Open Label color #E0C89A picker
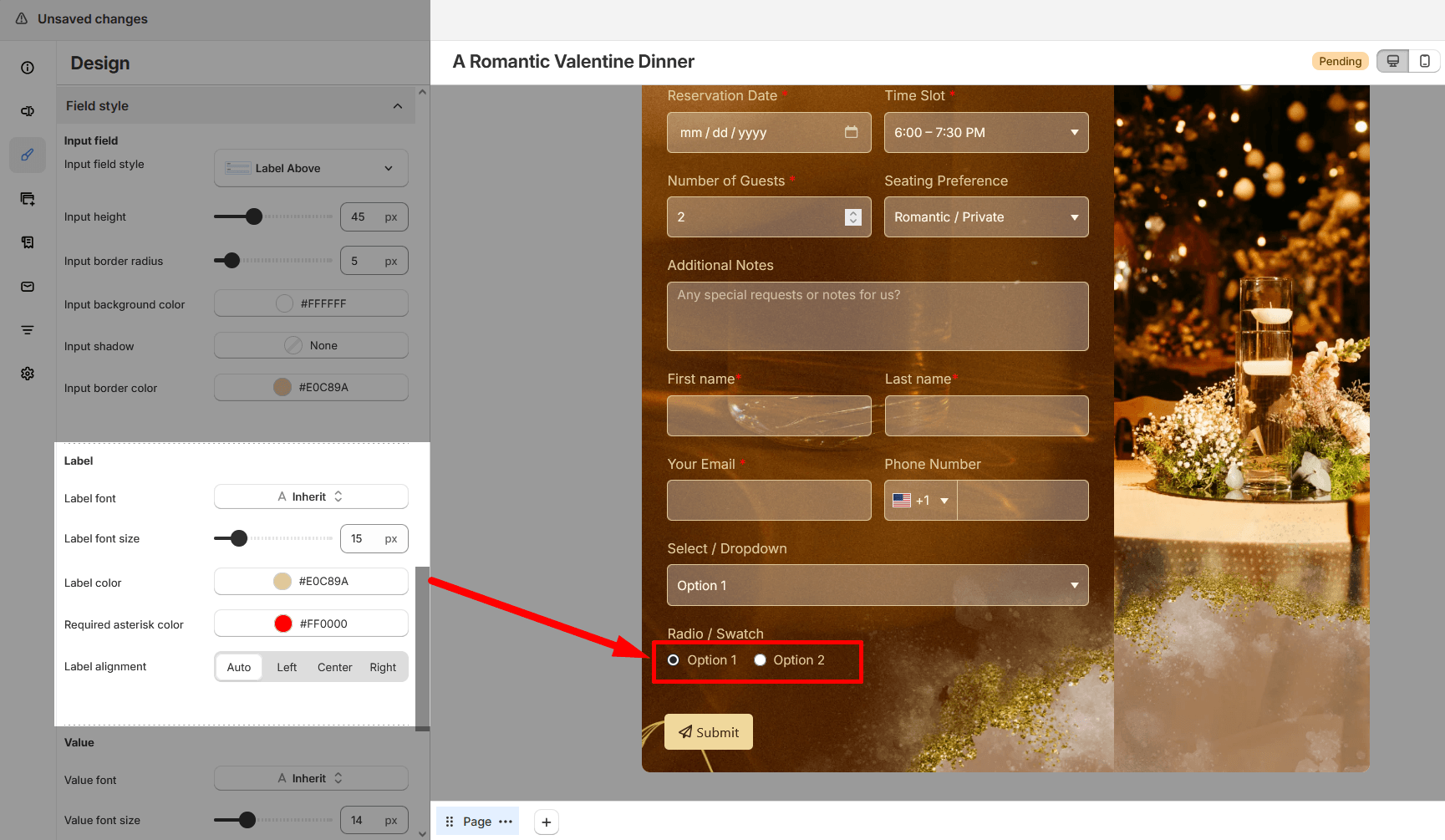 311,581
